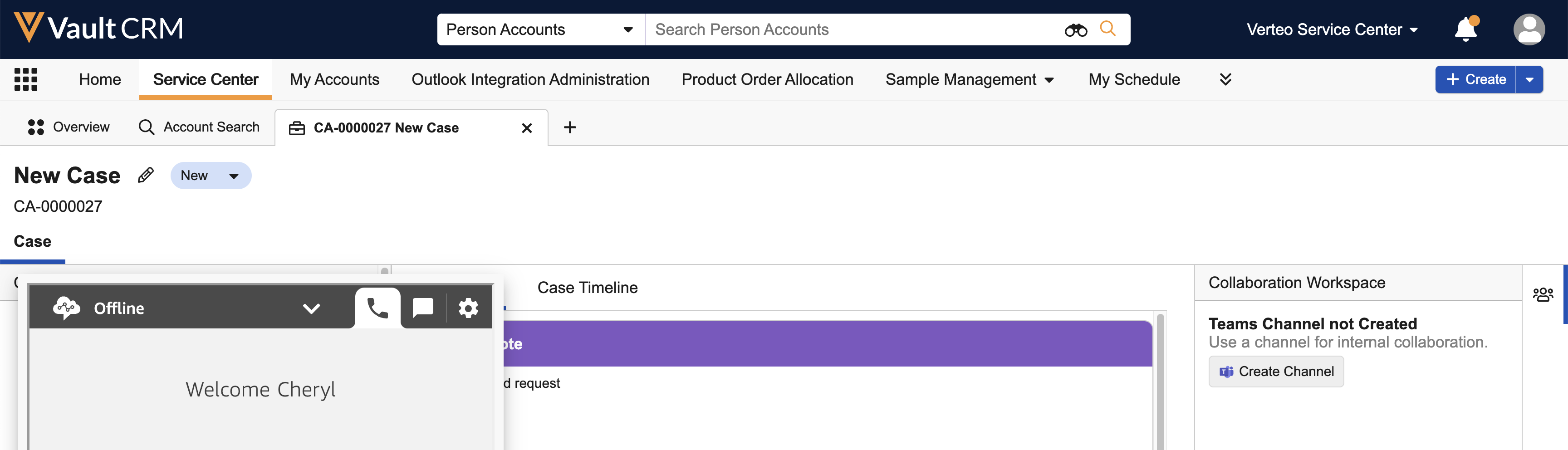Click the Search Person Accounts field

point(852,30)
